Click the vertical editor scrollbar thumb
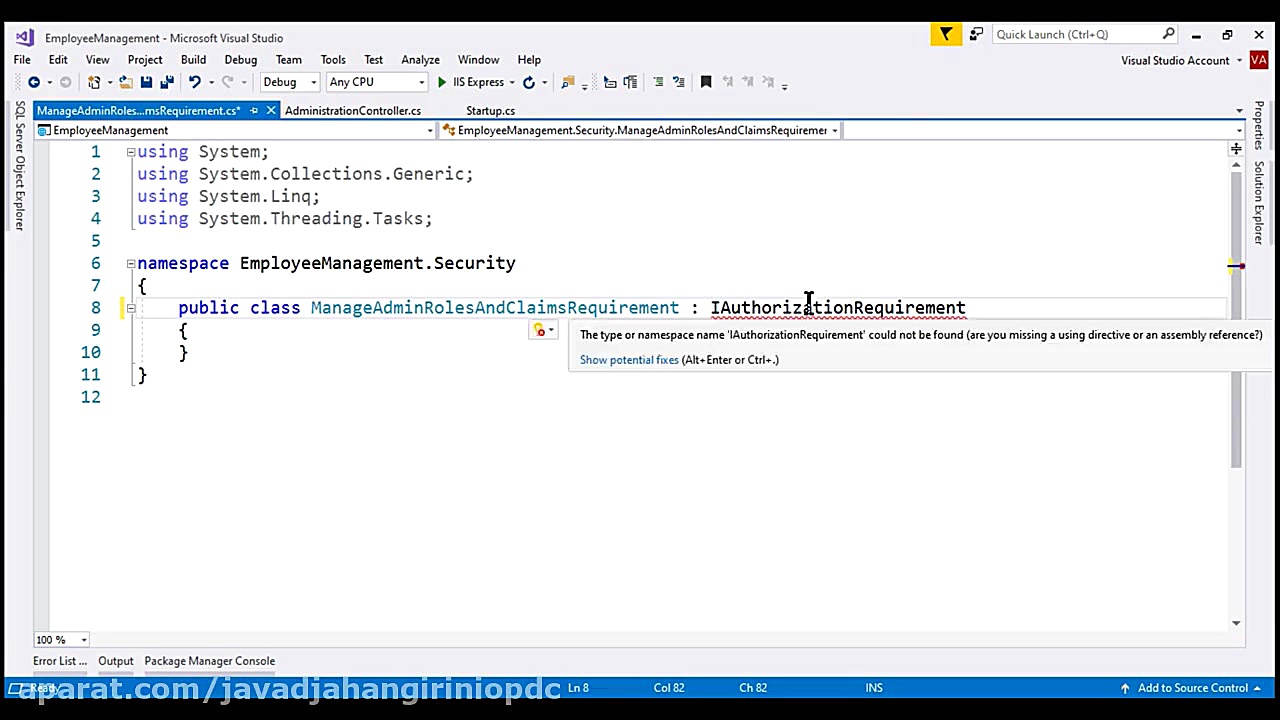 (x=1236, y=318)
